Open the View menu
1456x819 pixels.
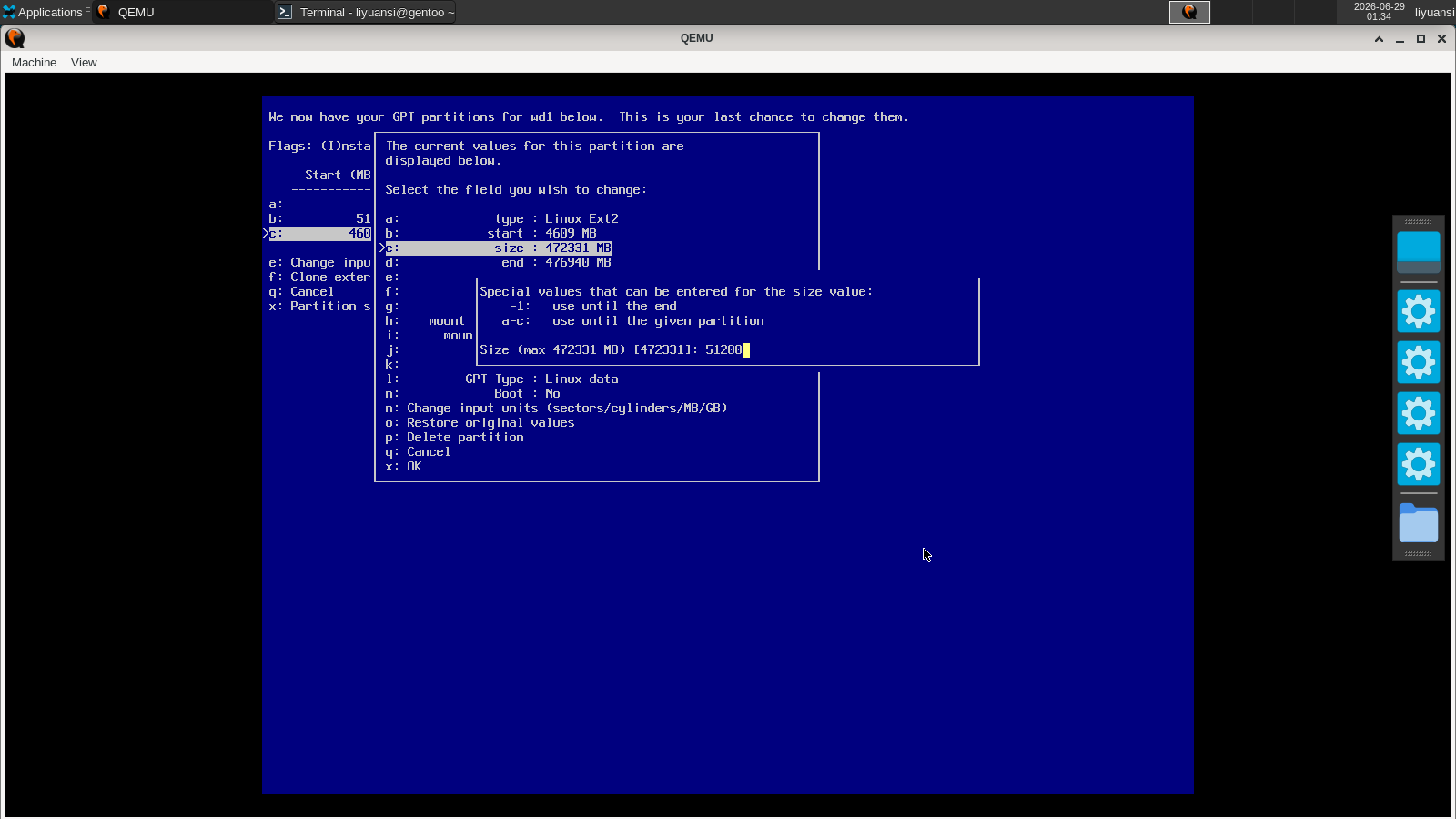(84, 63)
